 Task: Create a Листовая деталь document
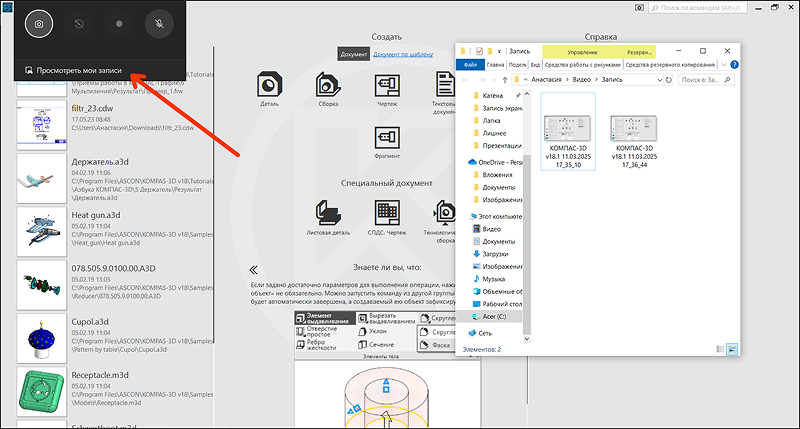pyautogui.click(x=328, y=217)
